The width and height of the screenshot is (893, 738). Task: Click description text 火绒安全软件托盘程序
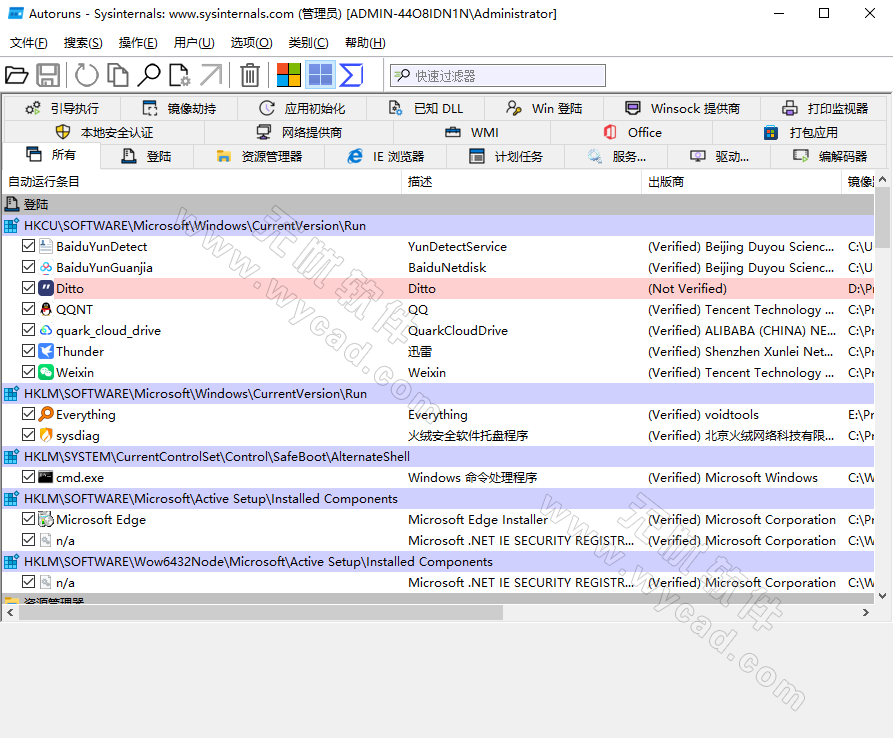click(x=468, y=436)
